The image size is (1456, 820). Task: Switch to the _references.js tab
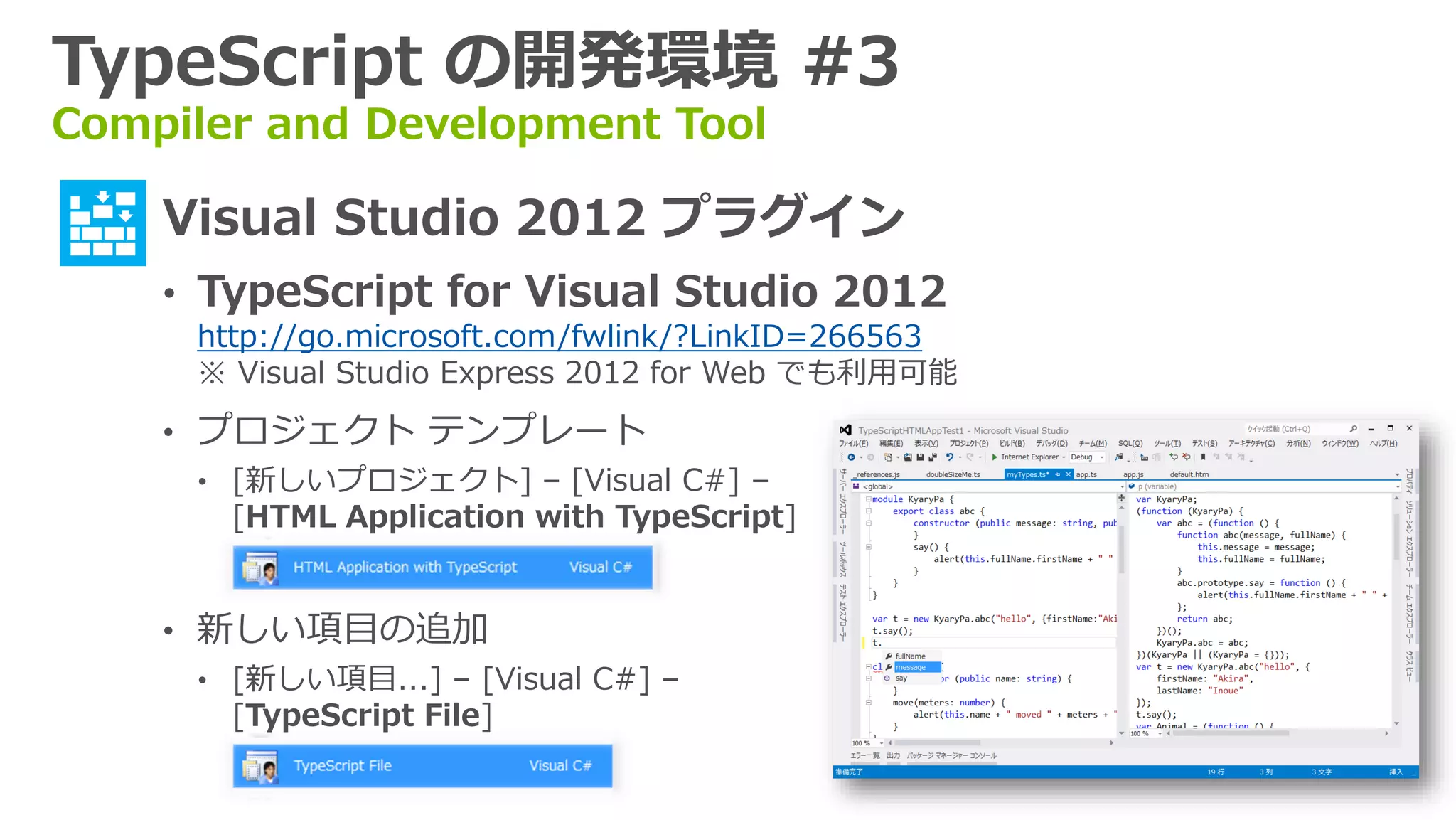tap(877, 474)
